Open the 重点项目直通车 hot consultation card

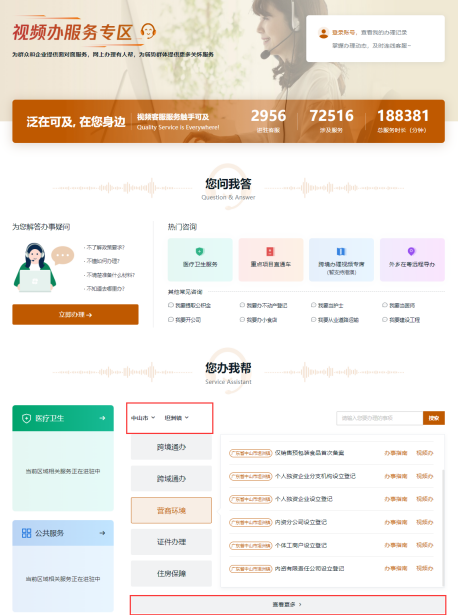point(271,260)
